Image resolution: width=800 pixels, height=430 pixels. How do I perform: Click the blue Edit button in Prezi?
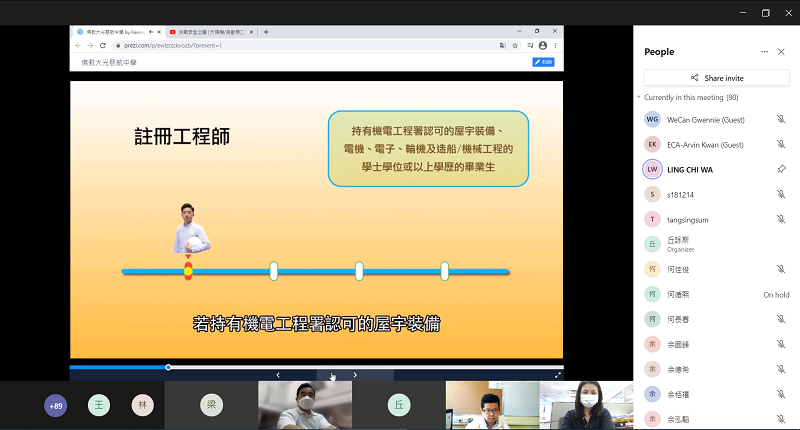(x=543, y=62)
